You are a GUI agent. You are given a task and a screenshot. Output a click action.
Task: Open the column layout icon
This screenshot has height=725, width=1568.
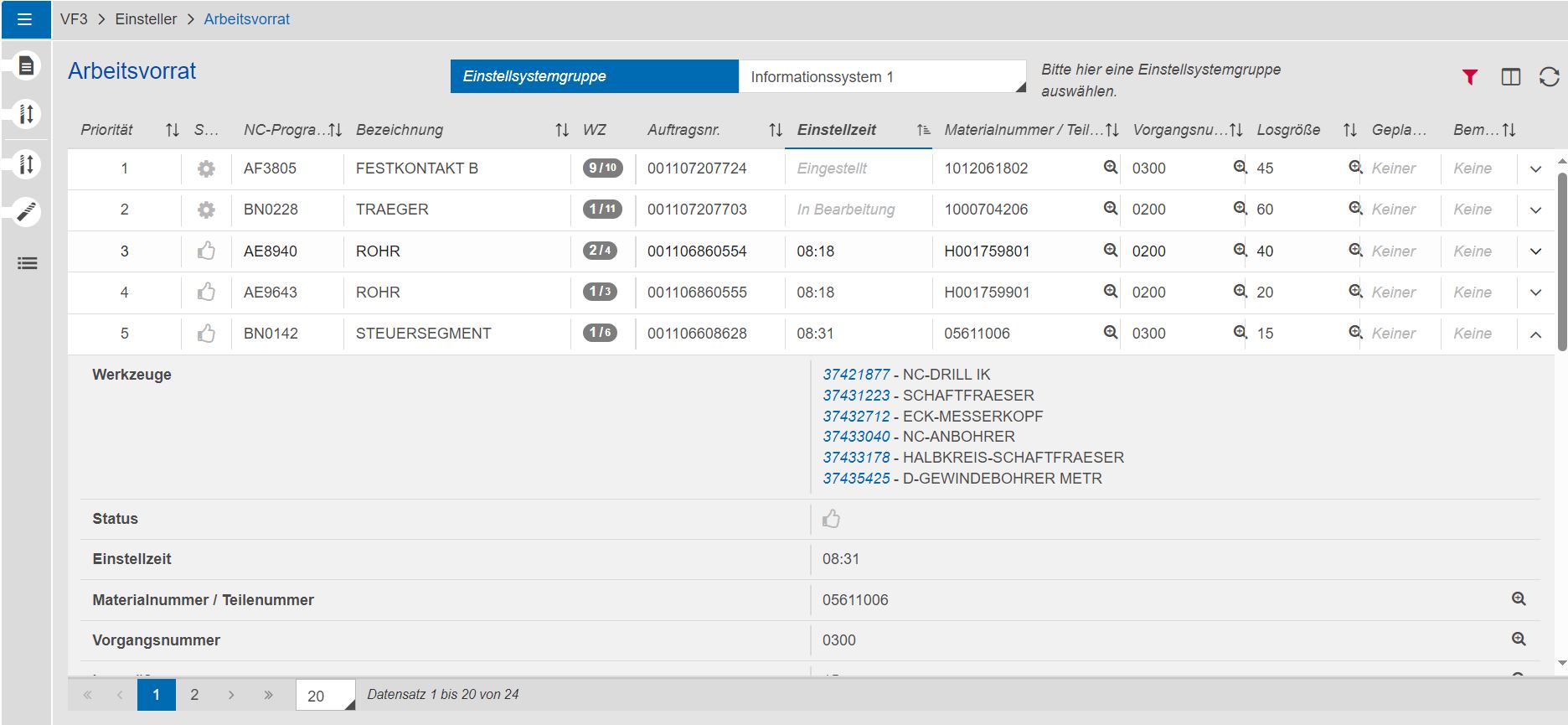1510,77
